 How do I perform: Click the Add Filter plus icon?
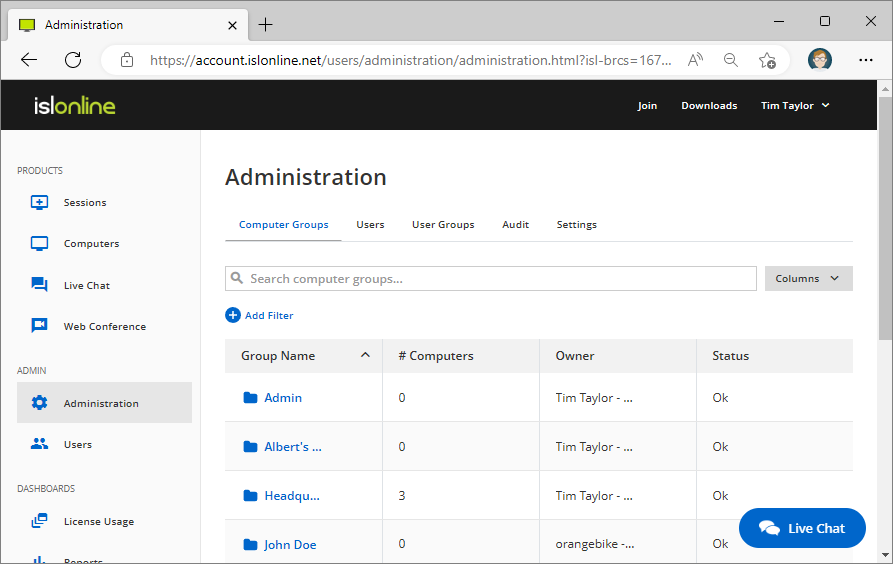click(233, 315)
